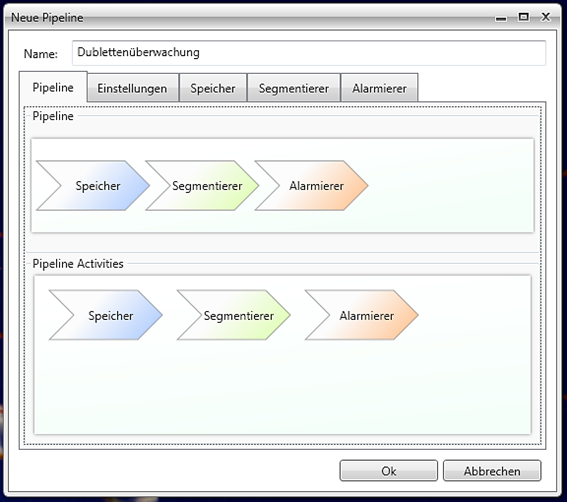Select green Segmentierer arrow in Pipeline section

pyautogui.click(x=202, y=186)
